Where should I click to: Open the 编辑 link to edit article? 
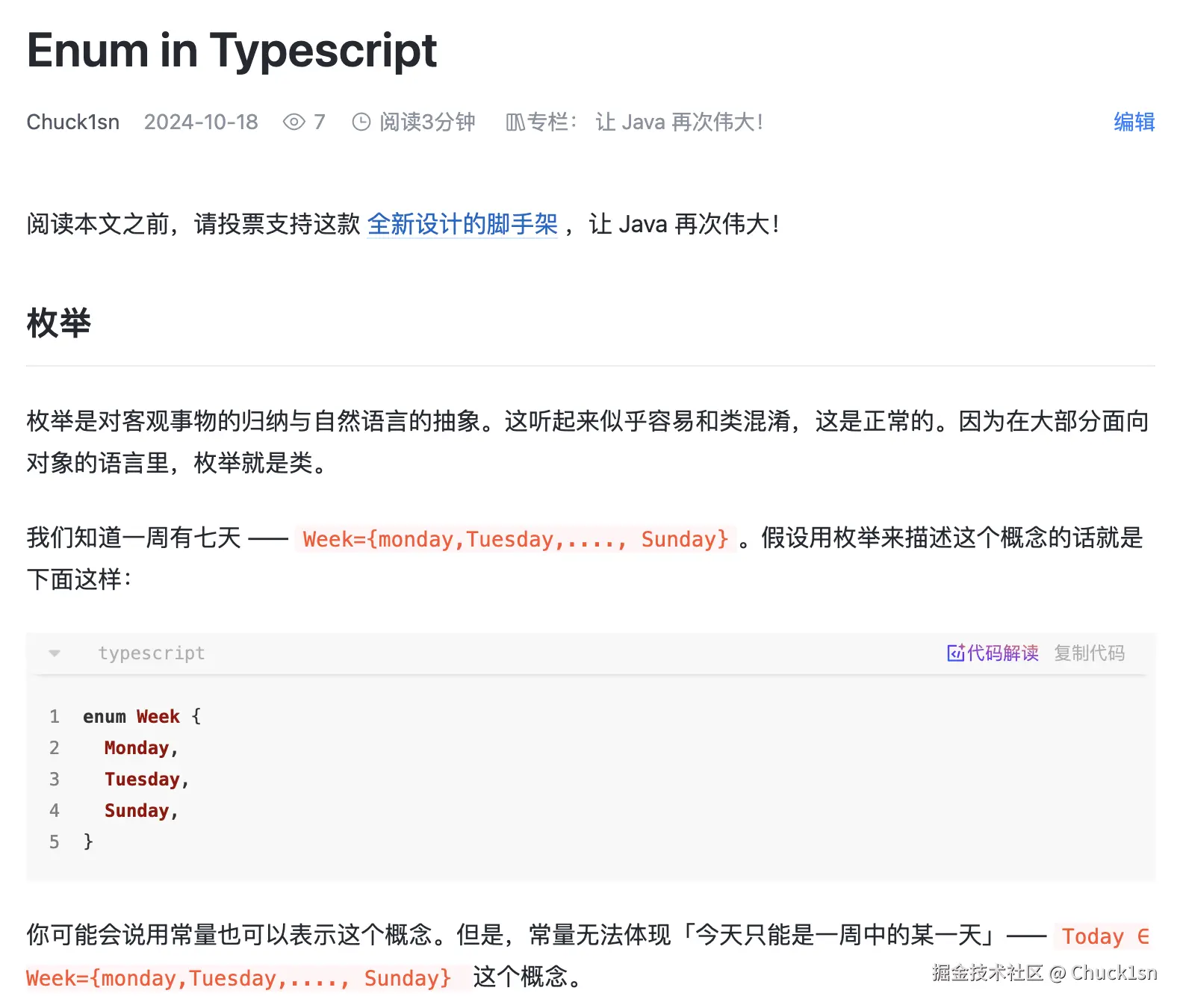click(x=1134, y=122)
